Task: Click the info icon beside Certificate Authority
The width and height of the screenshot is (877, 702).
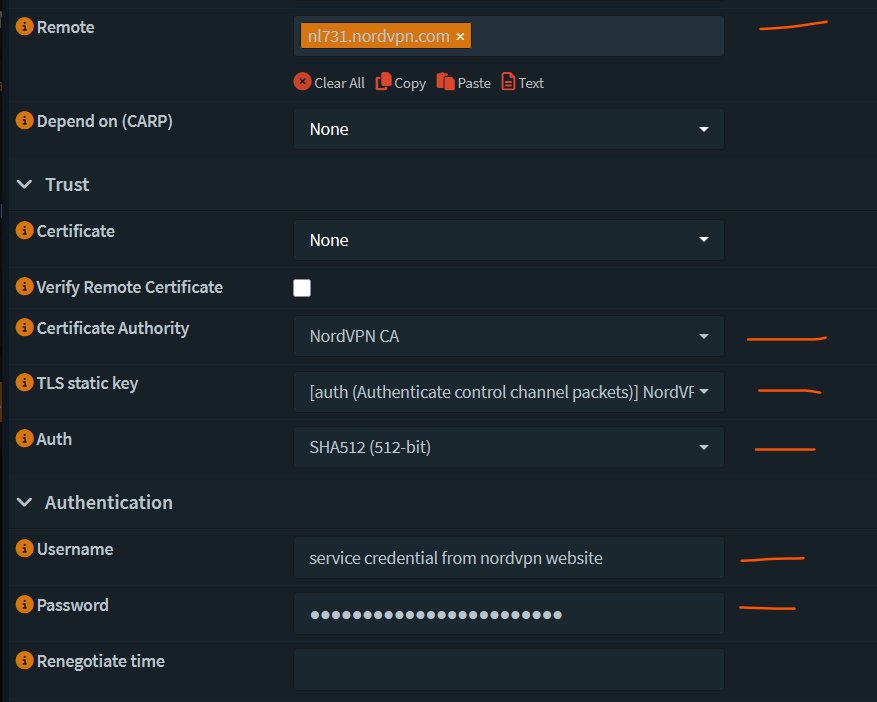Action: pos(25,328)
